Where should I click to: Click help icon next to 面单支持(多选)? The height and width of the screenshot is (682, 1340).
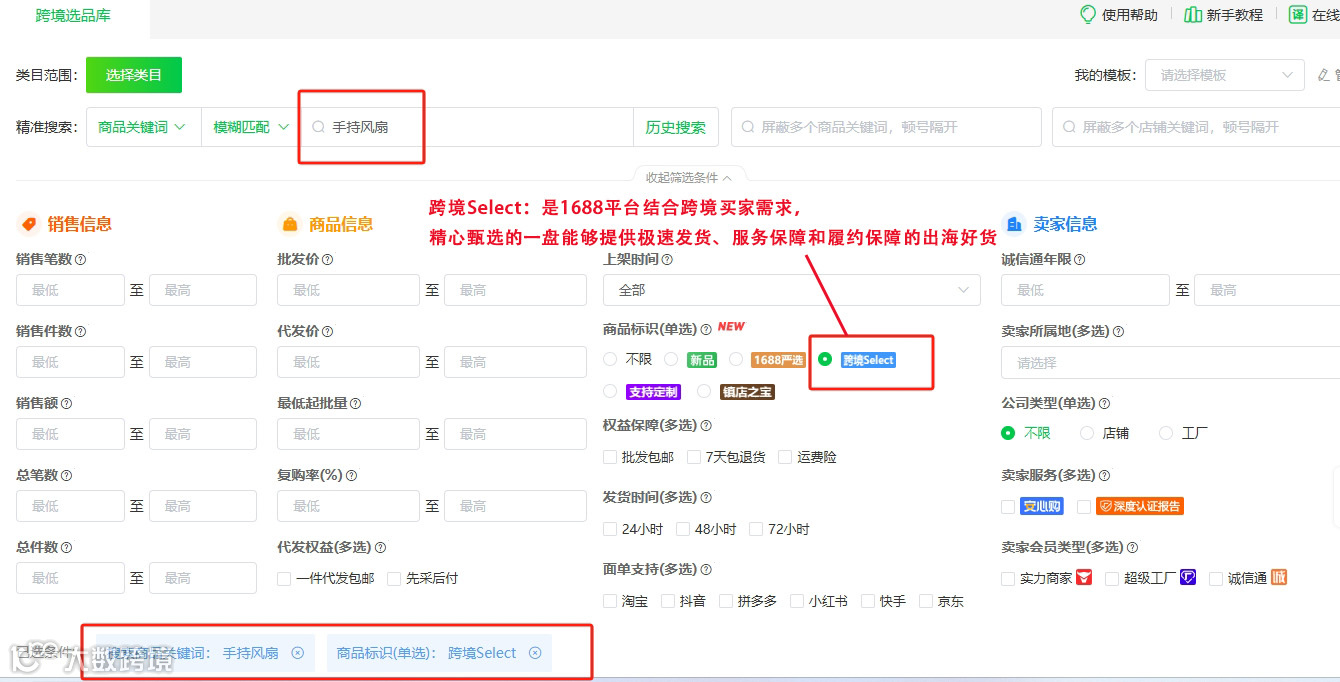pyautogui.click(x=706, y=570)
